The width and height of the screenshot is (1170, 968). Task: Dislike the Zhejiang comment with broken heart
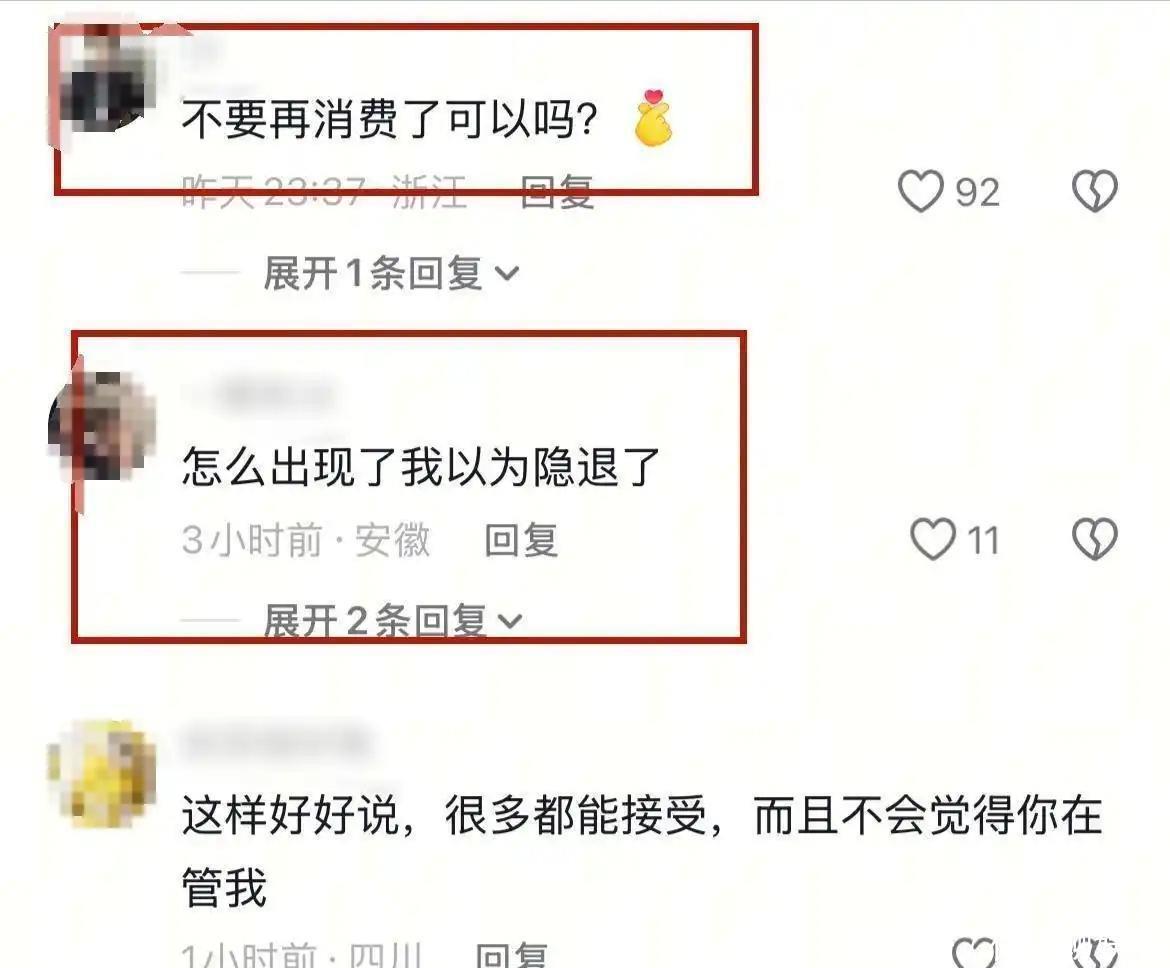click(1095, 191)
